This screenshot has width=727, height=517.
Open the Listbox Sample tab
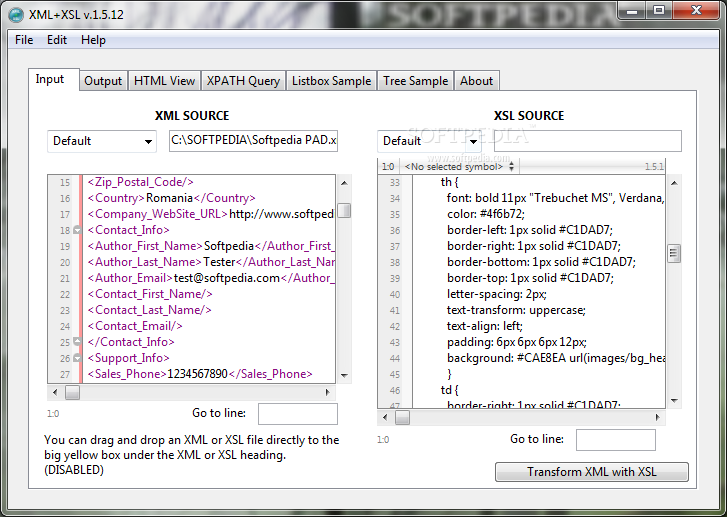[332, 81]
